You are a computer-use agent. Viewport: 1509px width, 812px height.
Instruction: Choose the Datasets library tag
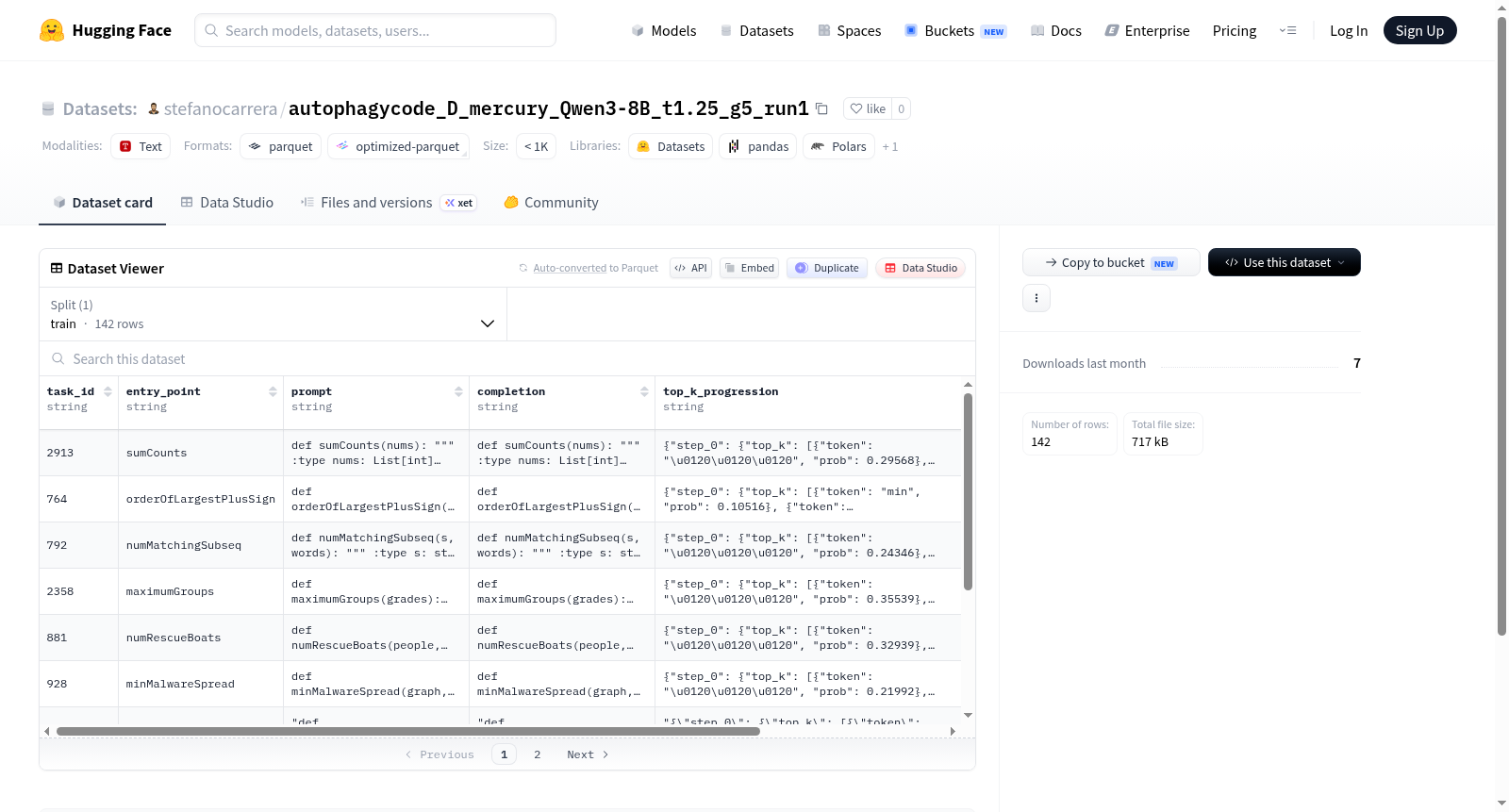click(671, 146)
